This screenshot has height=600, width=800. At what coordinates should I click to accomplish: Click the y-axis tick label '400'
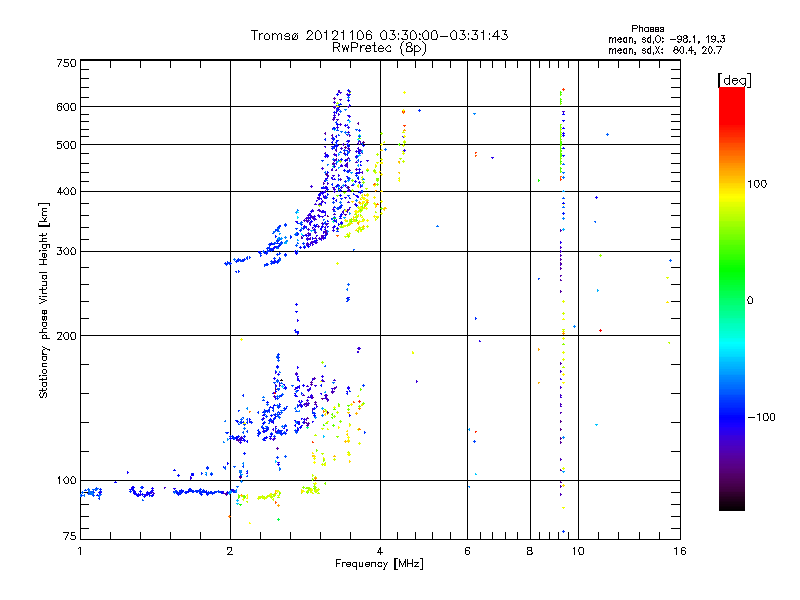66,192
